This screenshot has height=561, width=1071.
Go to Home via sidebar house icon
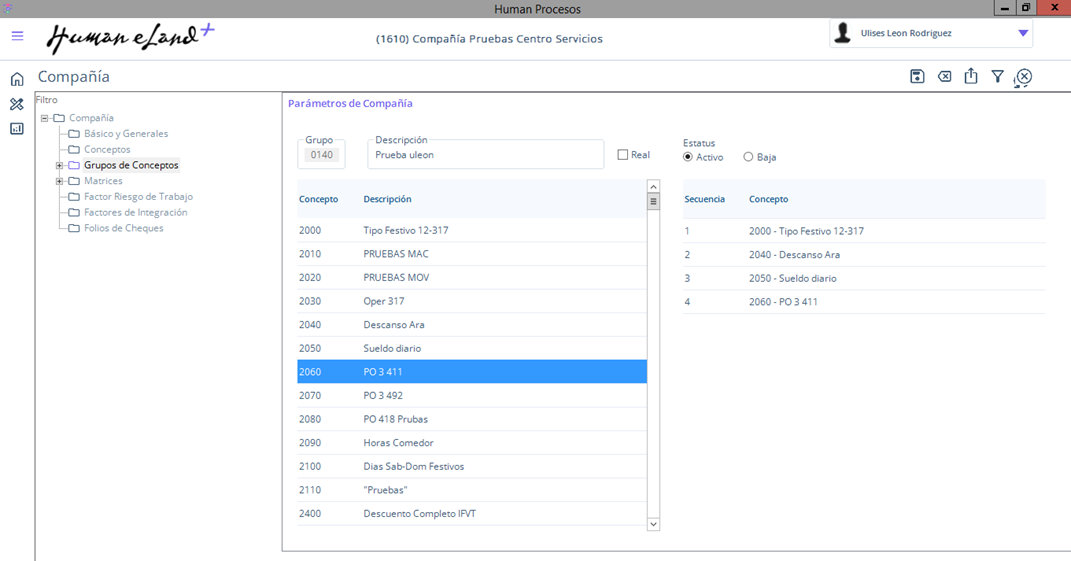(x=17, y=80)
